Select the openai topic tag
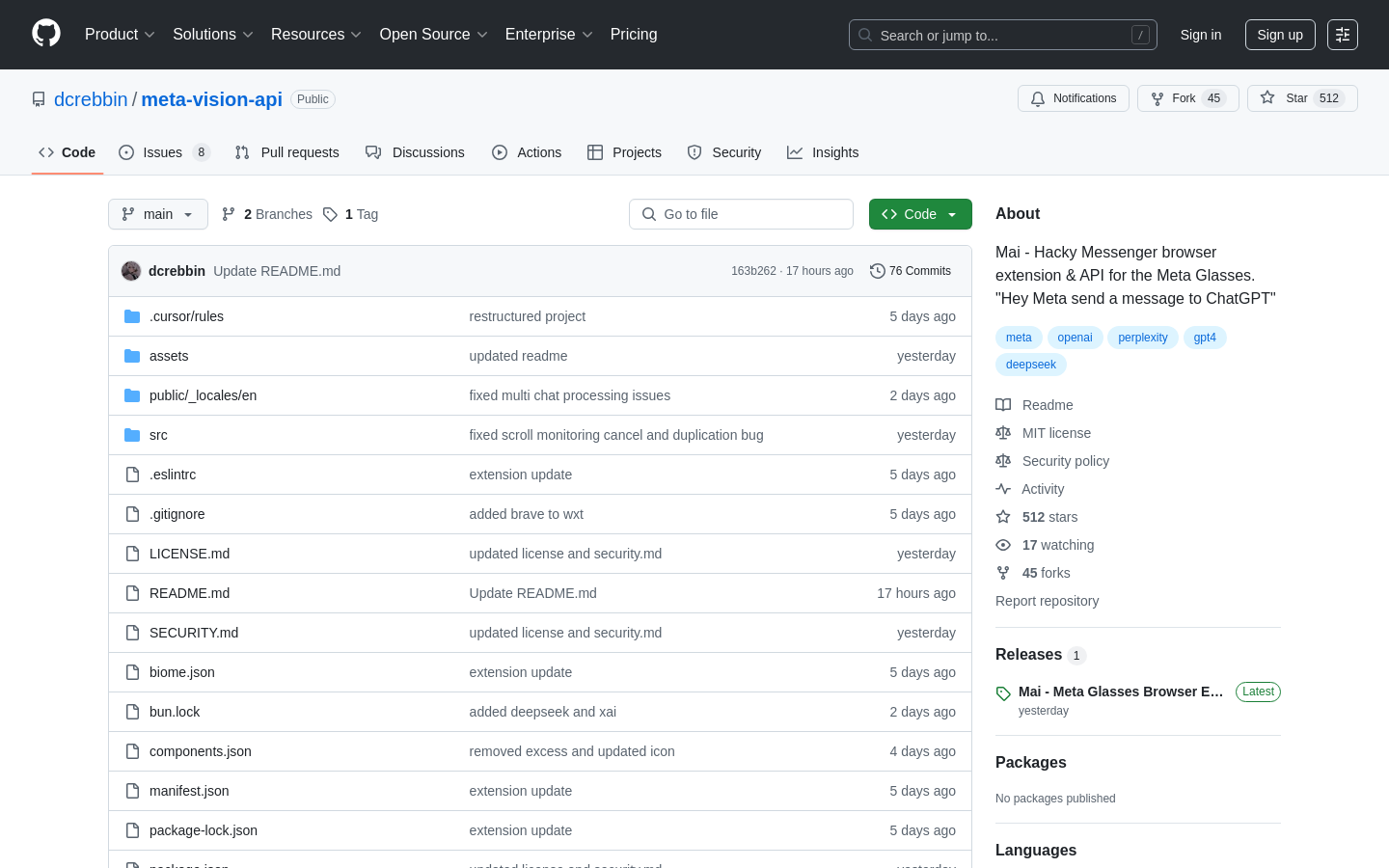 1075,338
